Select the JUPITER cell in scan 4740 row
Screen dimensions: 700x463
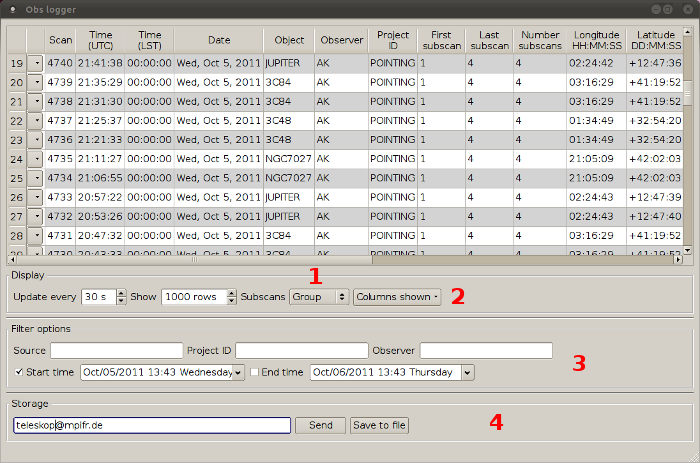point(288,63)
